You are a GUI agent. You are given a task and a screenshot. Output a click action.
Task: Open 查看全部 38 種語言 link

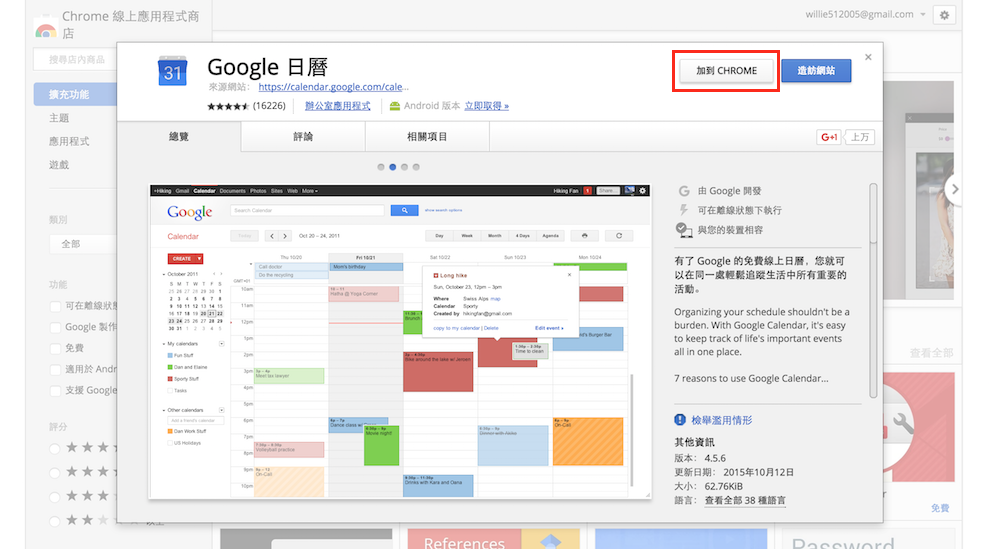tap(745, 501)
